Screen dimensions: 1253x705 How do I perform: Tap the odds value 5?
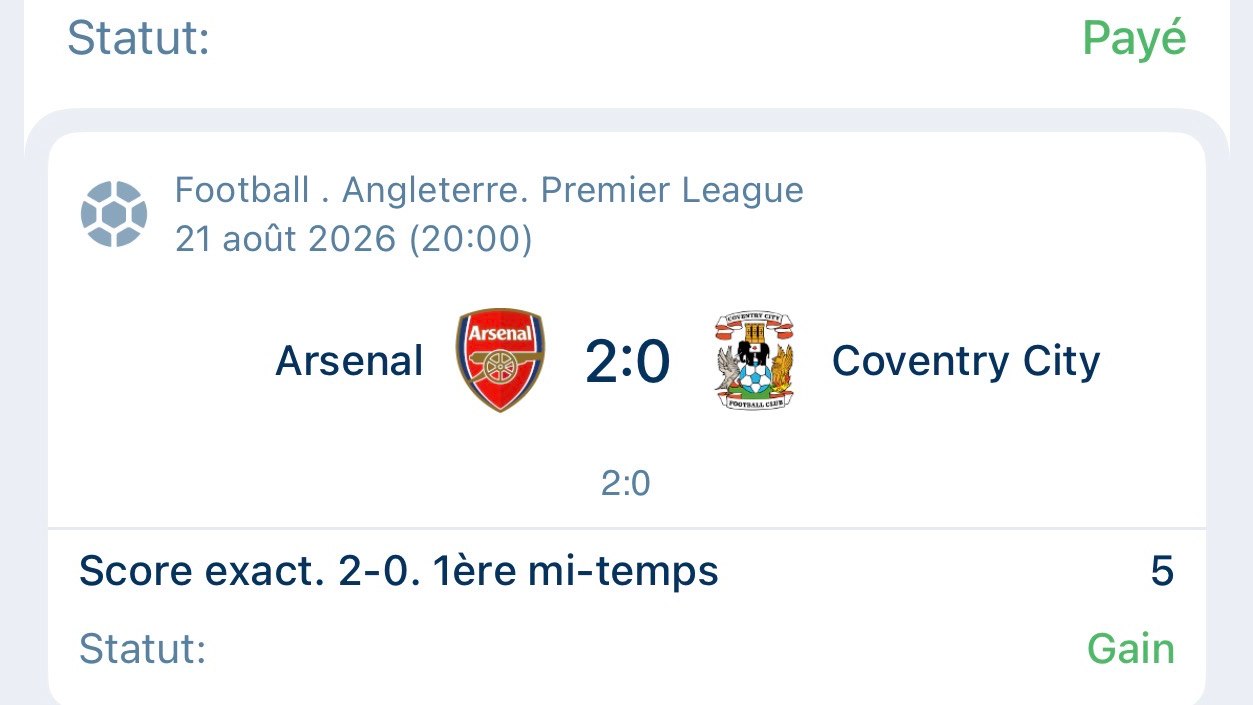tap(1162, 572)
